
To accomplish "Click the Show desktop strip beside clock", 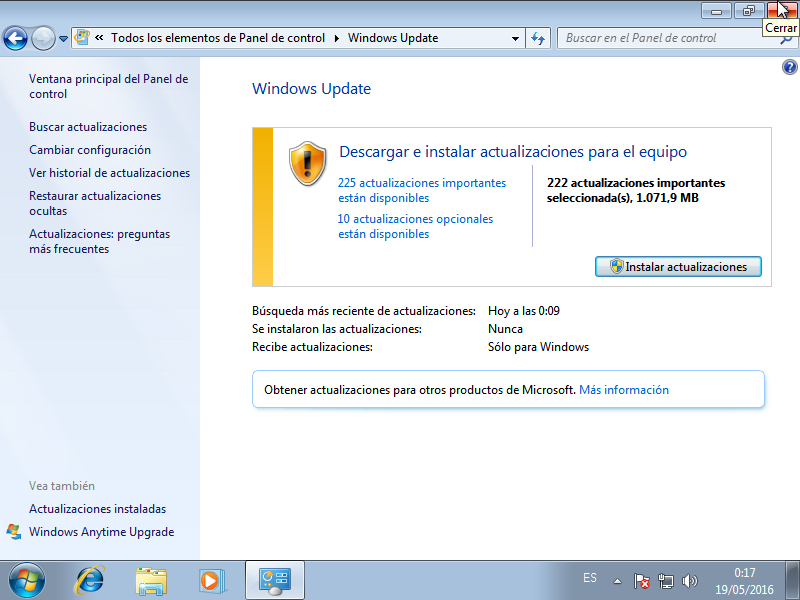I will 792,580.
